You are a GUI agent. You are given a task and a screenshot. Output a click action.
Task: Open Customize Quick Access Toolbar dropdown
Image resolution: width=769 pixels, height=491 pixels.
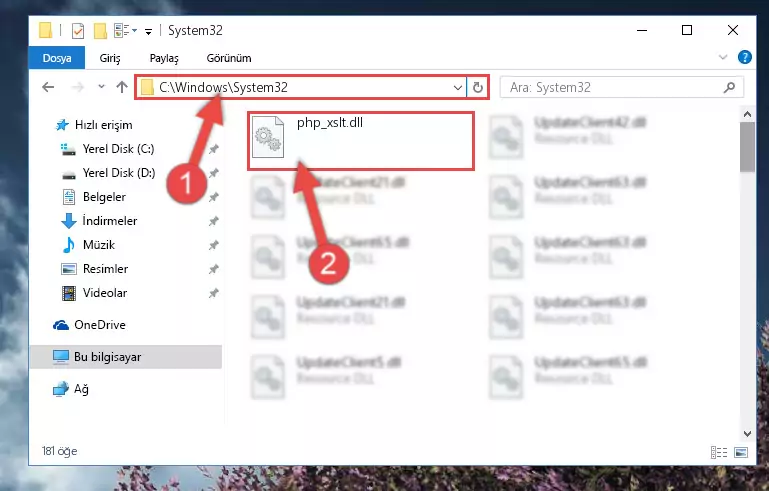[x=149, y=32]
